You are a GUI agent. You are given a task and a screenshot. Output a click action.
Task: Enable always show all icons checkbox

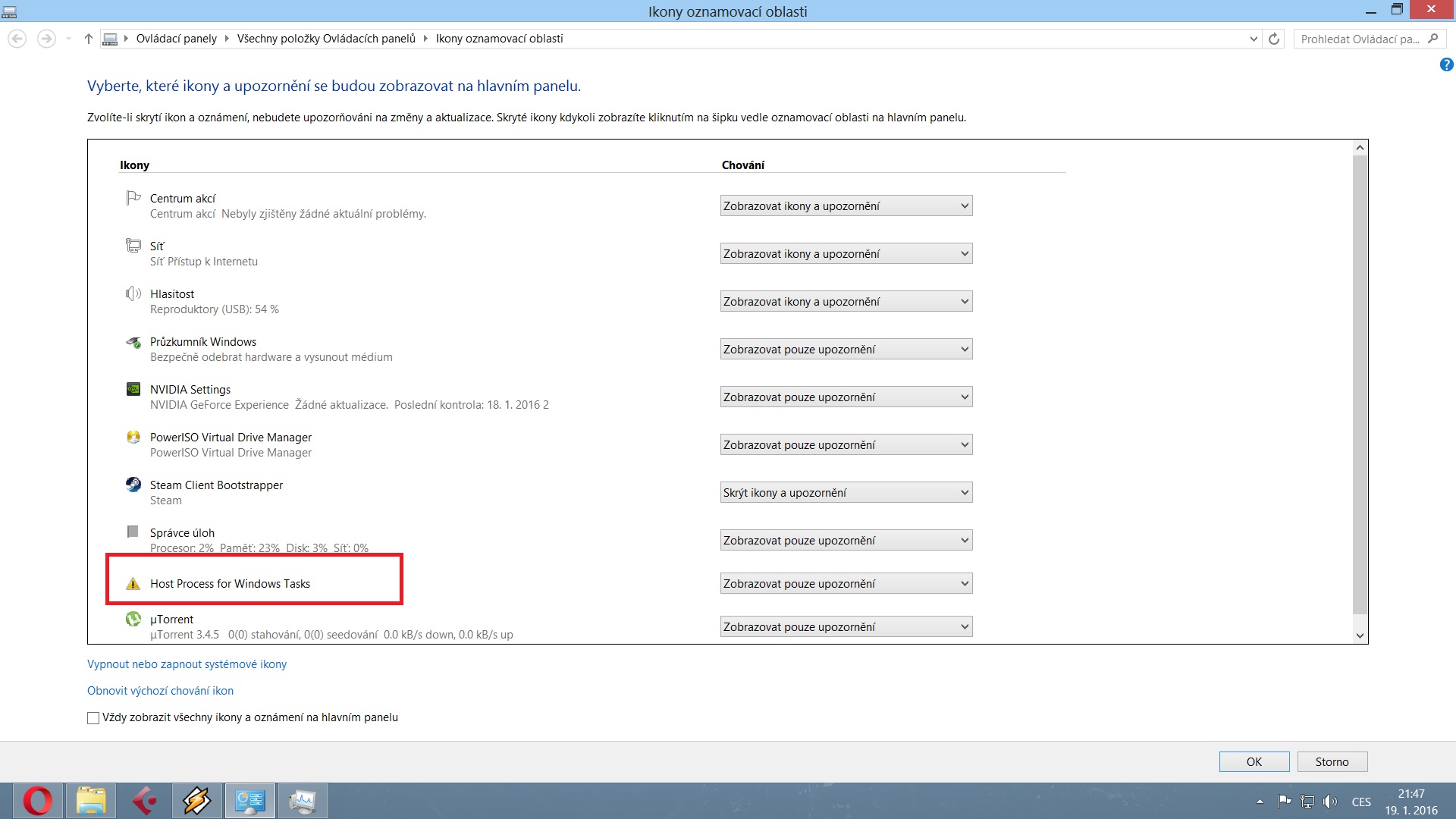click(x=93, y=718)
